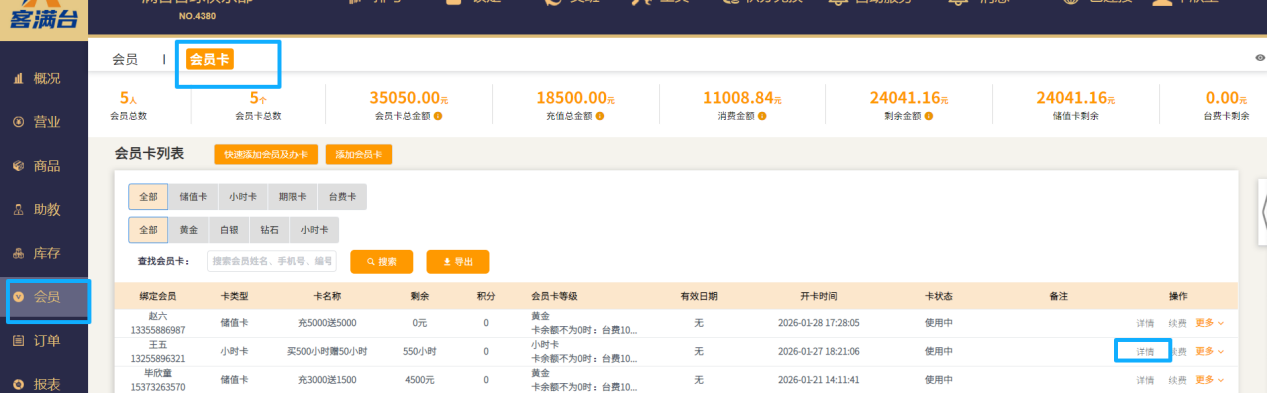Click open time 2026-01-28 17:28:05
1267x393 pixels.
point(819,323)
